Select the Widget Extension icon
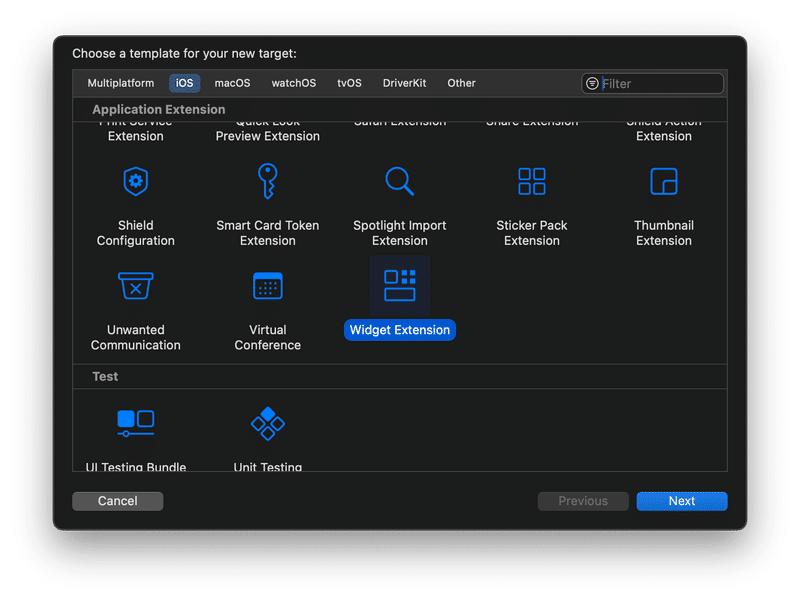The image size is (800, 600). [400, 285]
